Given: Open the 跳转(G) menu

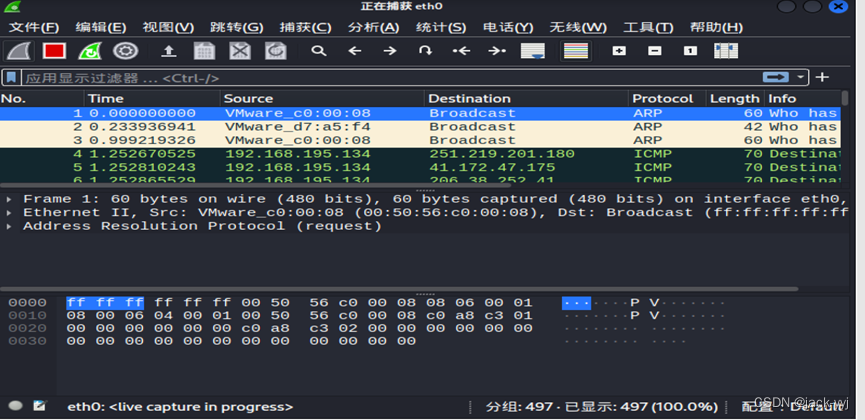Looking at the screenshot, I should (237, 28).
